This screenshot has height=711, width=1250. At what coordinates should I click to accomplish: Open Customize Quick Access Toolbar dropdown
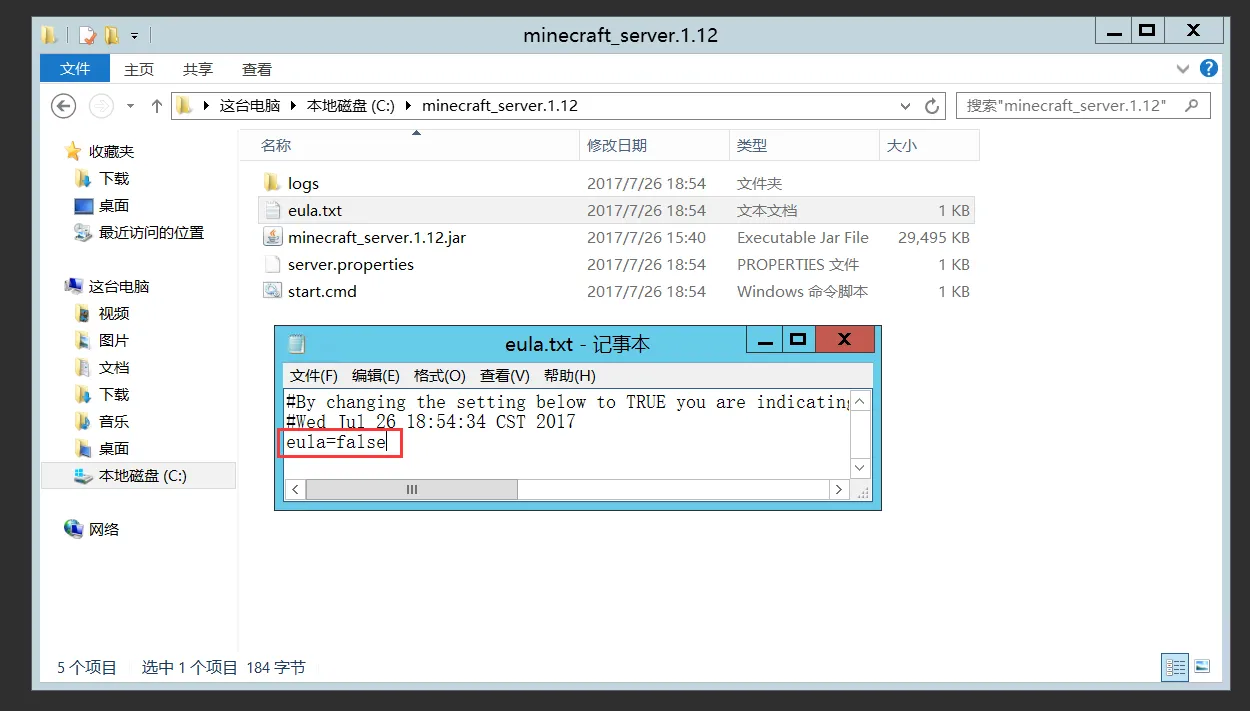135,36
